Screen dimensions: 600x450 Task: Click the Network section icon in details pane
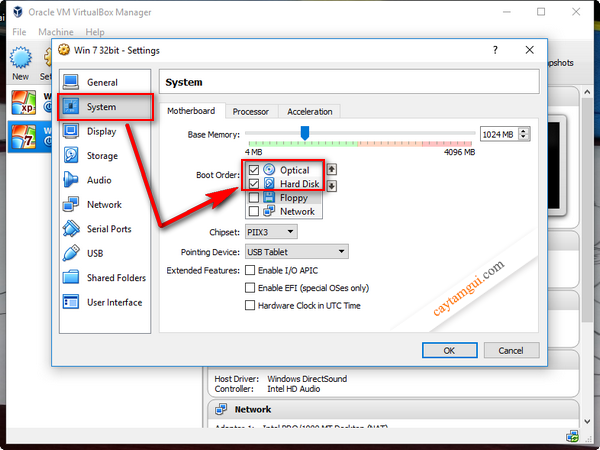(221, 409)
